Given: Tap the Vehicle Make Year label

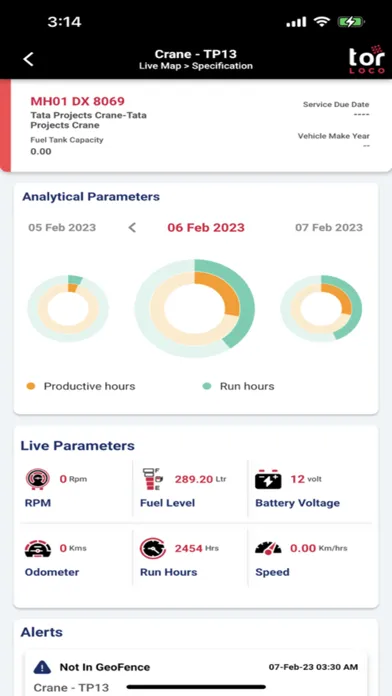Looking at the screenshot, I should click(x=333, y=136).
